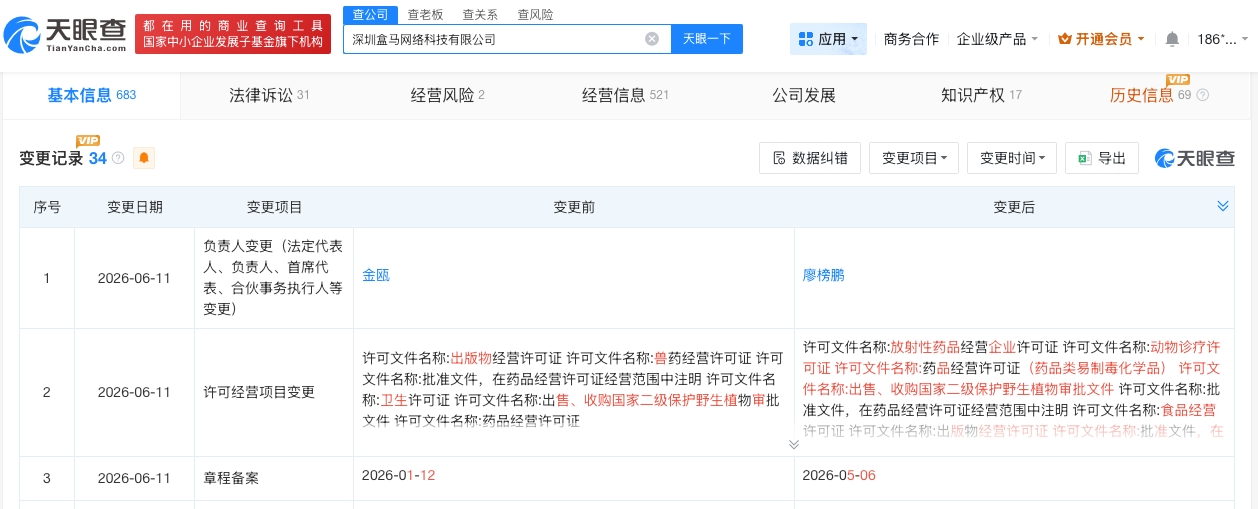This screenshot has height=509, width=1258.
Task: Switch to the 查风险 search tab
Action: coord(535,15)
